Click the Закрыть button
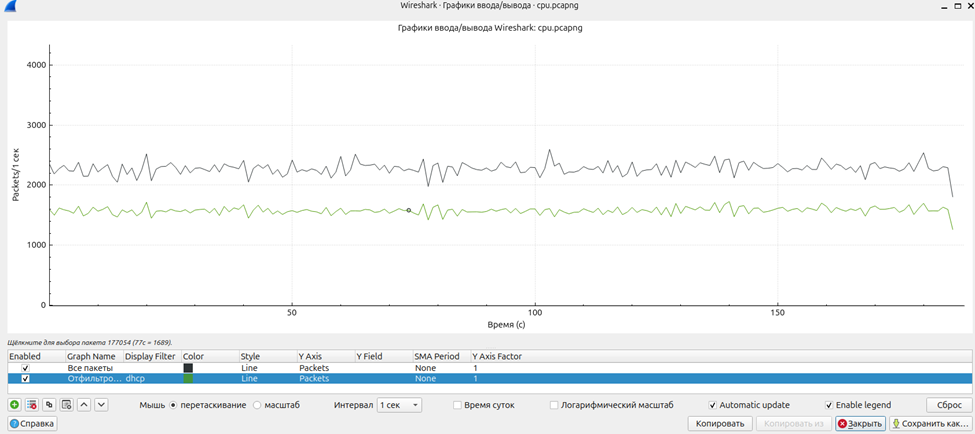This screenshot has height=434, width=975. point(861,423)
